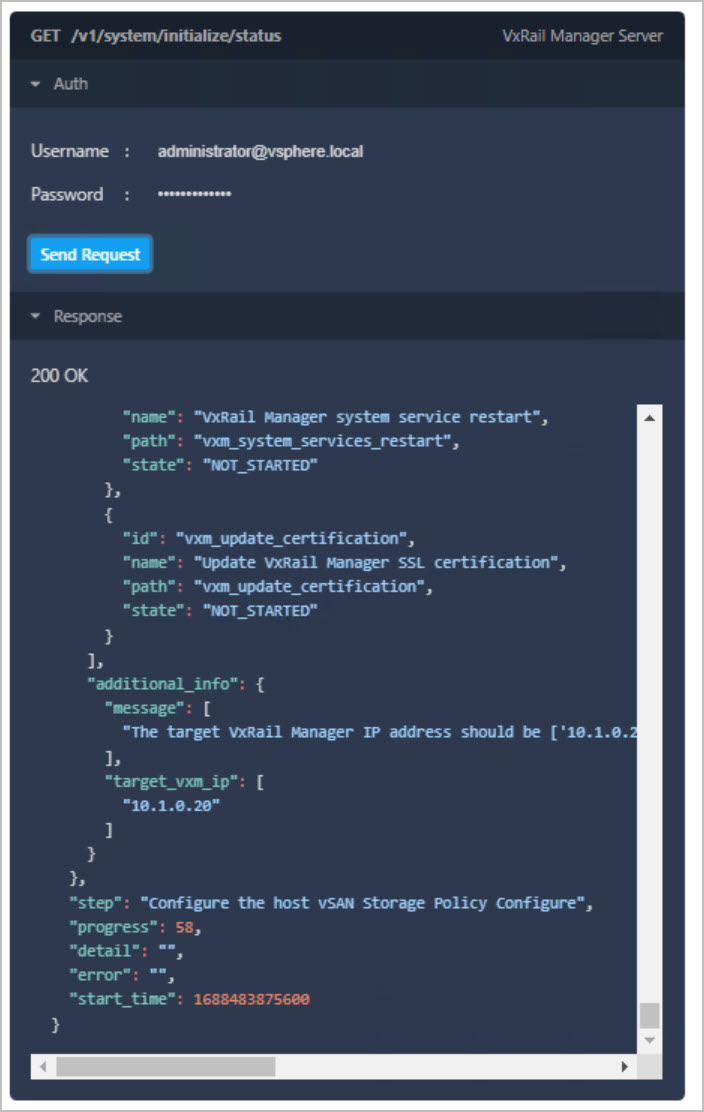This screenshot has width=704, height=1112.
Task: Select the GET /v1/system/initialize/status endpoint header
Action: click(x=156, y=36)
